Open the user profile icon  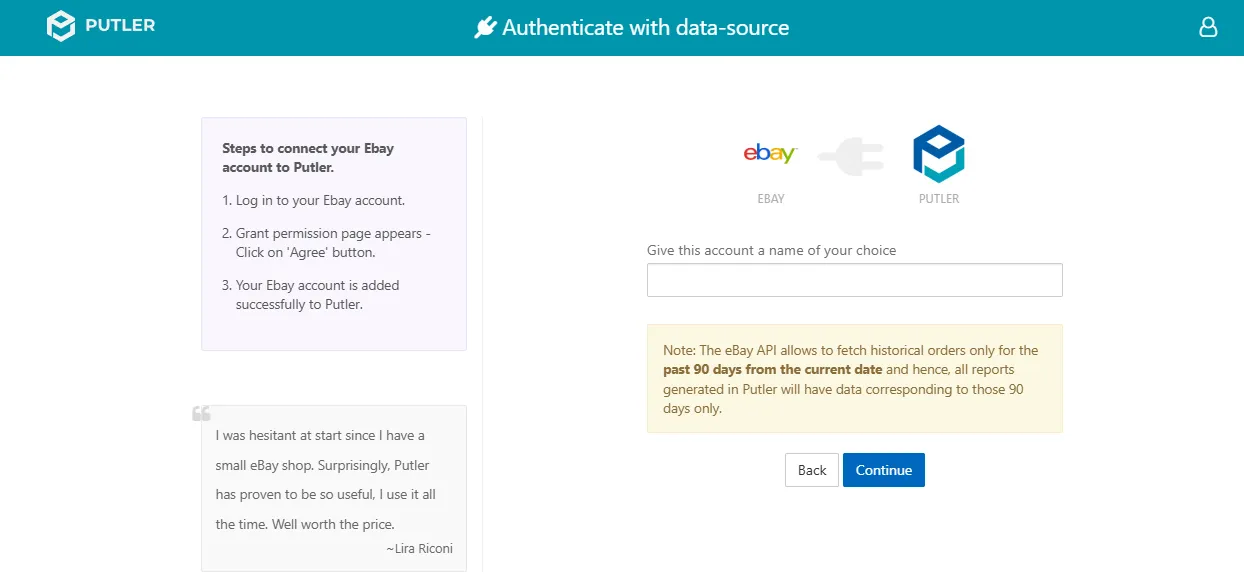coord(1208,27)
